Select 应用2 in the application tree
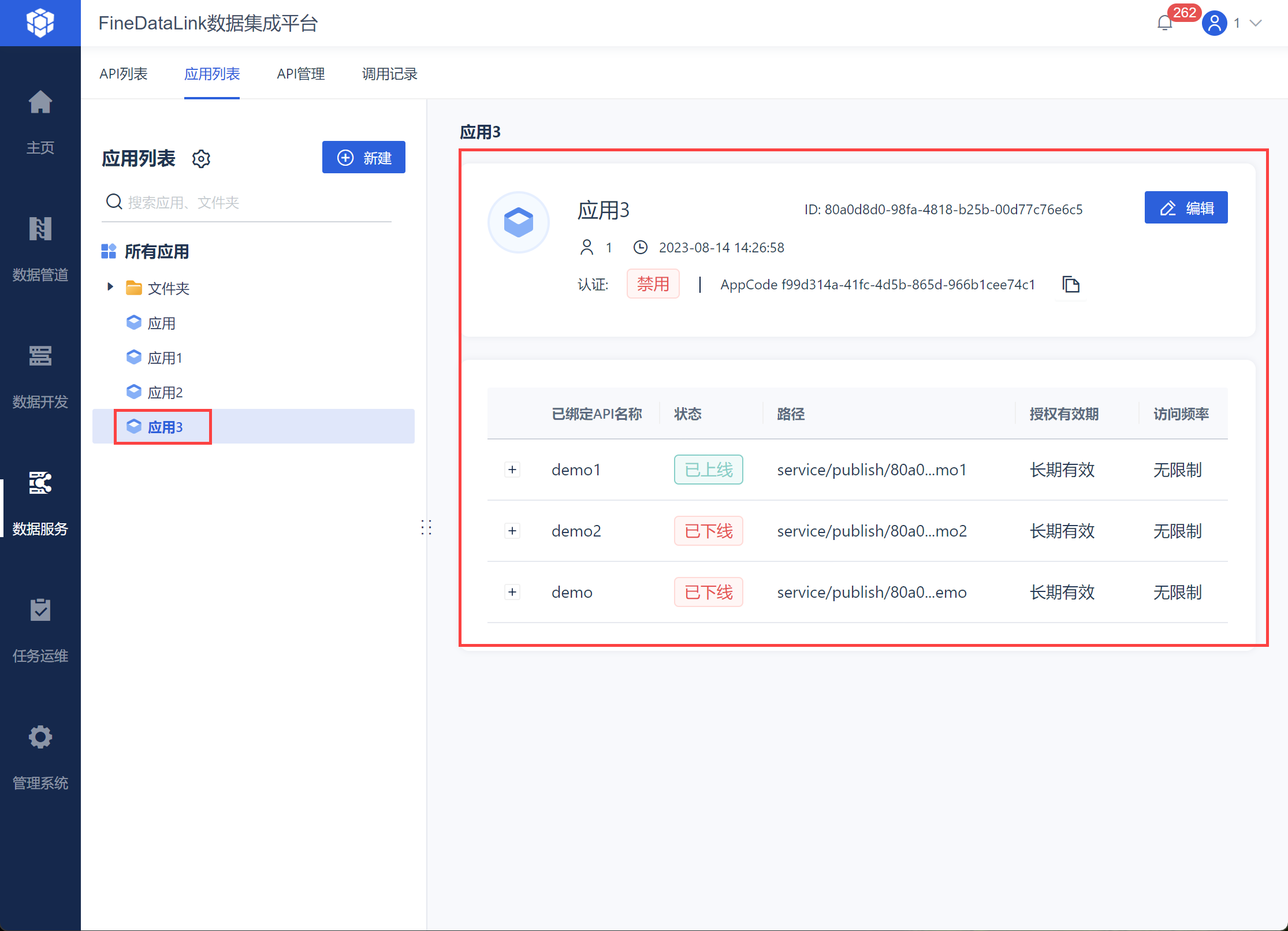1288x931 pixels. point(165,393)
